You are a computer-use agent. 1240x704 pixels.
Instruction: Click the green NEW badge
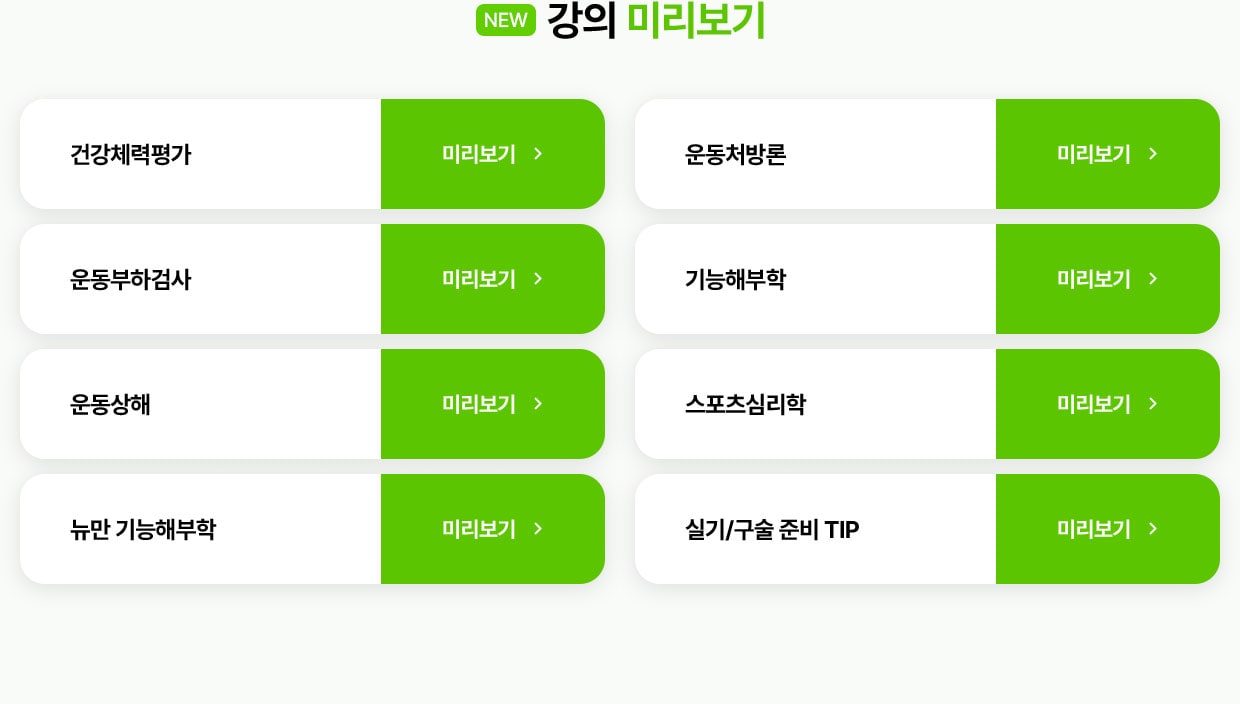point(506,20)
